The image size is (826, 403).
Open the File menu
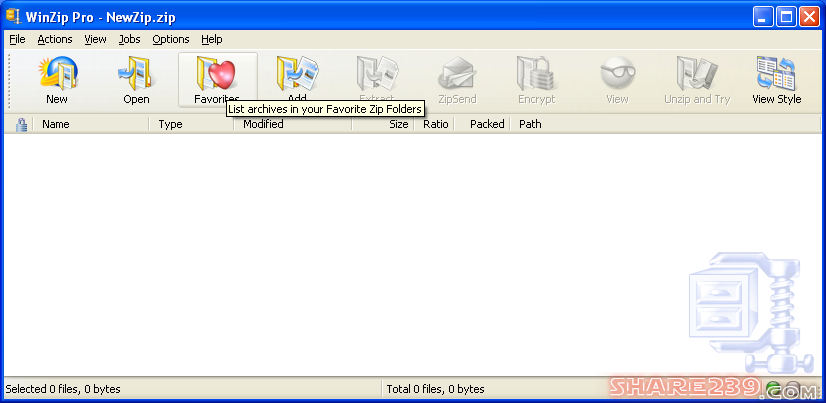(17, 39)
